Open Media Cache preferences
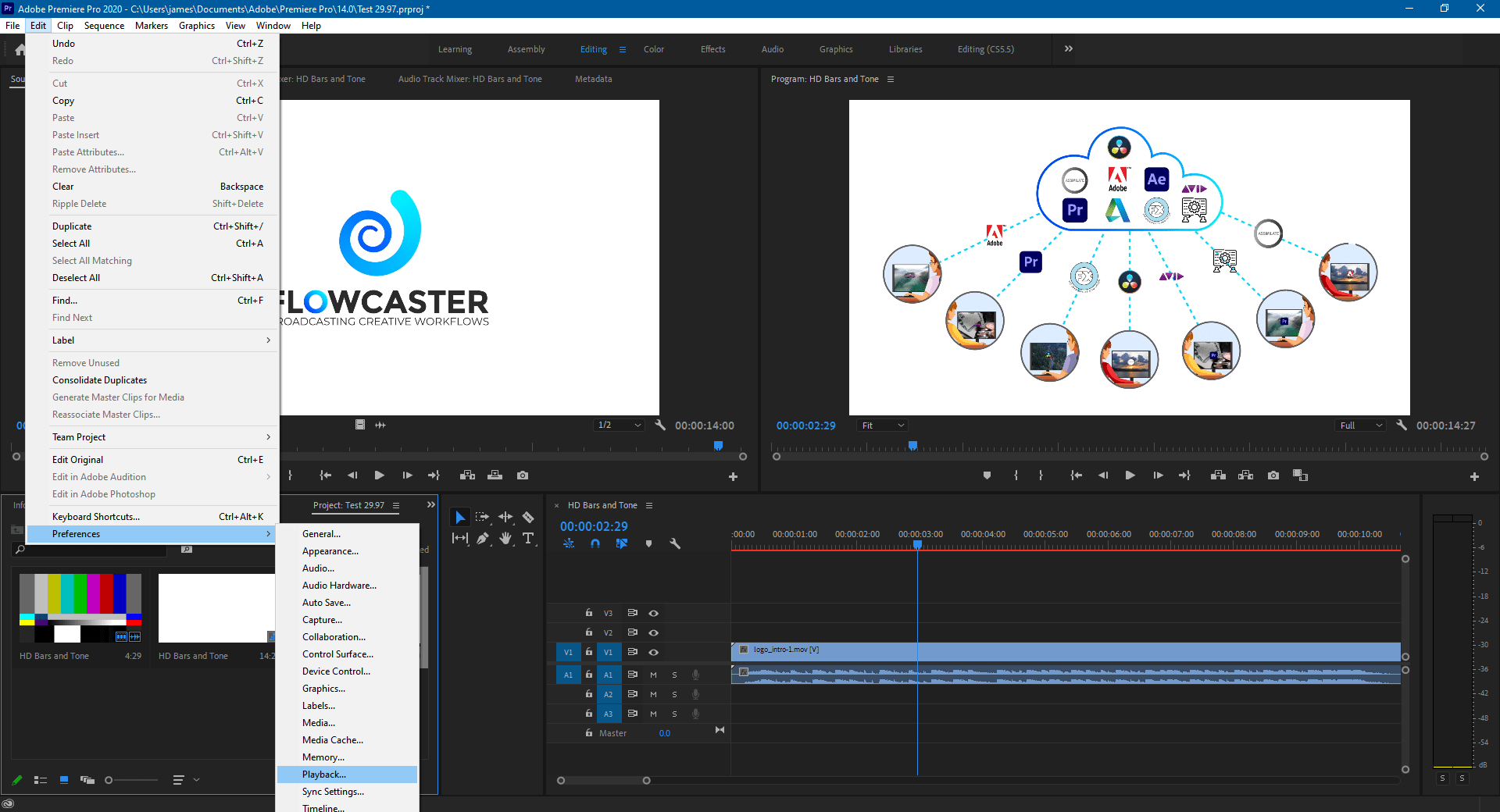 click(x=348, y=740)
